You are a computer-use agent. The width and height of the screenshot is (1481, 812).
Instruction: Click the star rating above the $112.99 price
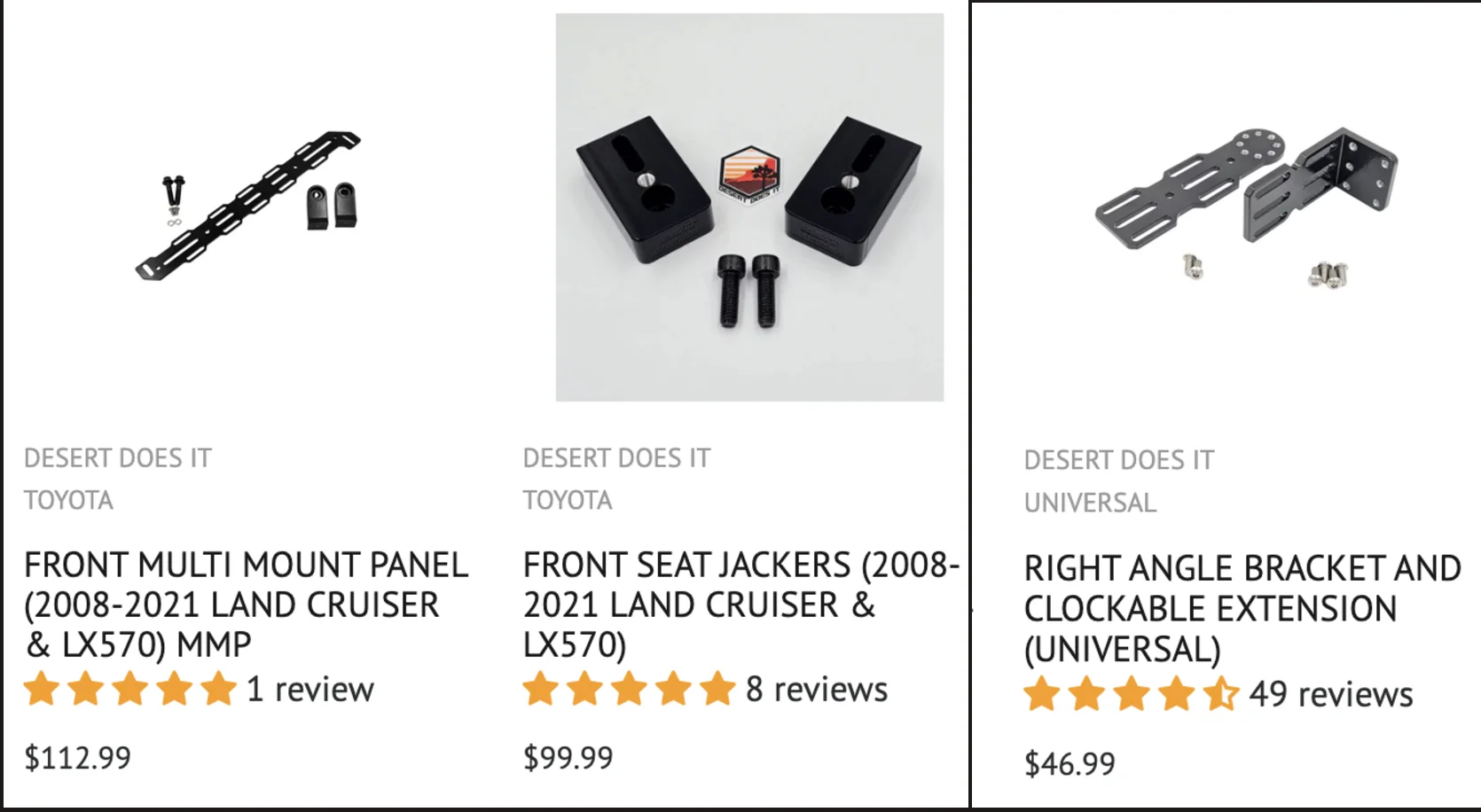coord(130,689)
